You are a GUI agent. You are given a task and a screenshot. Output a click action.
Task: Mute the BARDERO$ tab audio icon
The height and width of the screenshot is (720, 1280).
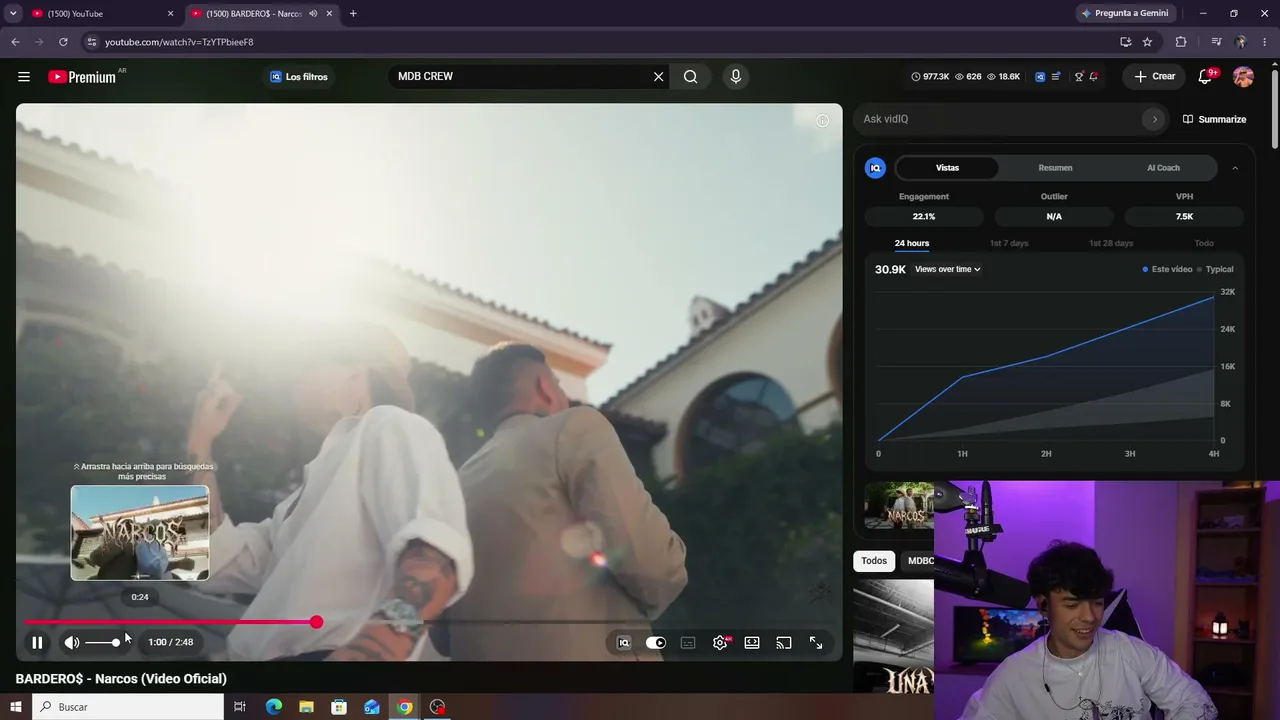click(313, 14)
